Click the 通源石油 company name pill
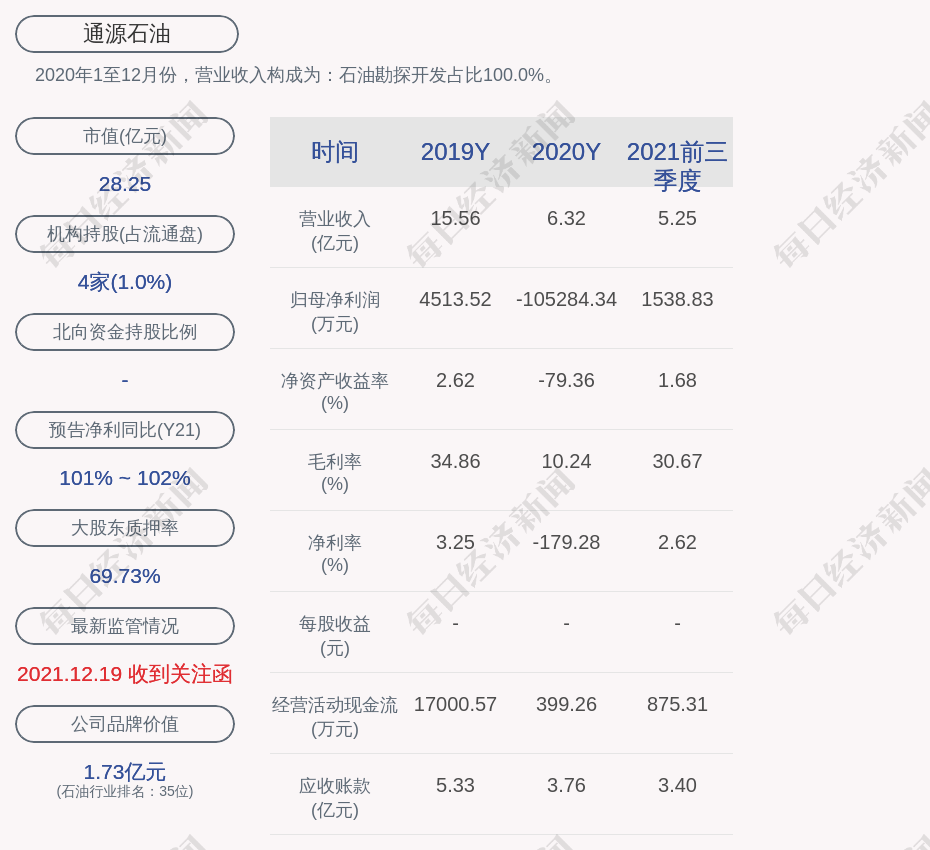The height and width of the screenshot is (850, 930). coord(127,34)
